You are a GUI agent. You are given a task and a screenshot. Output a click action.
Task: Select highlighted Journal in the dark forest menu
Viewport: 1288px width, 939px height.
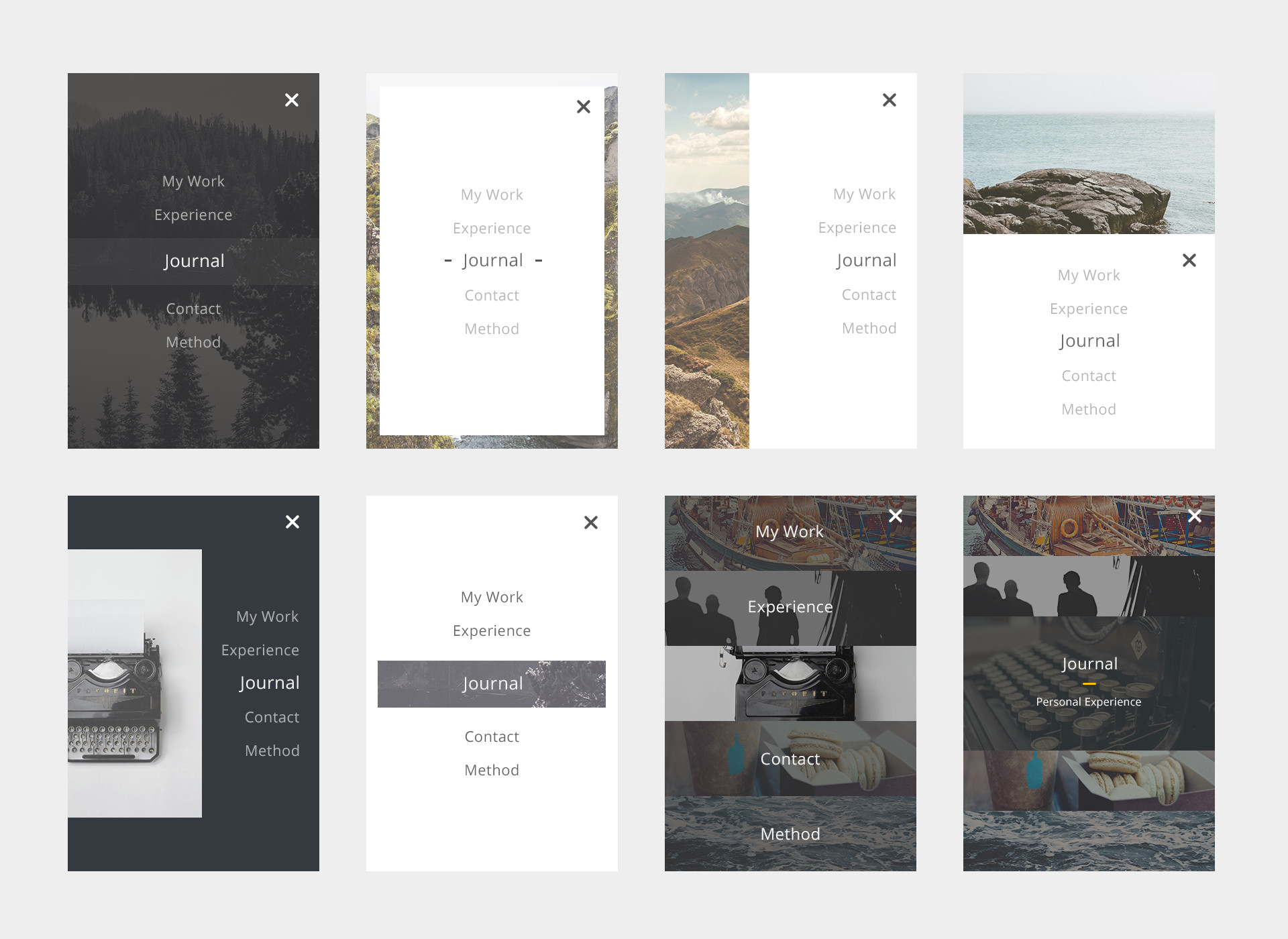[194, 261]
